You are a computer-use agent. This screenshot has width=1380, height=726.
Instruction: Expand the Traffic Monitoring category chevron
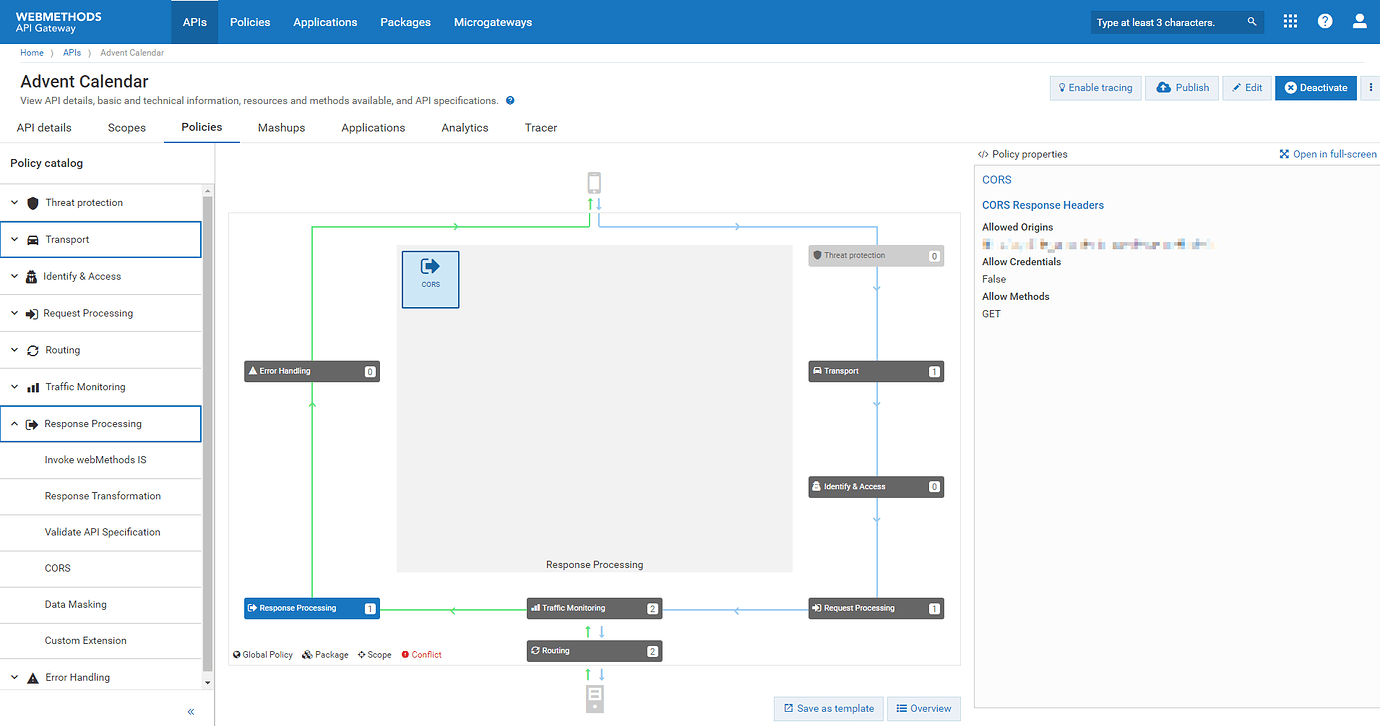coord(14,387)
